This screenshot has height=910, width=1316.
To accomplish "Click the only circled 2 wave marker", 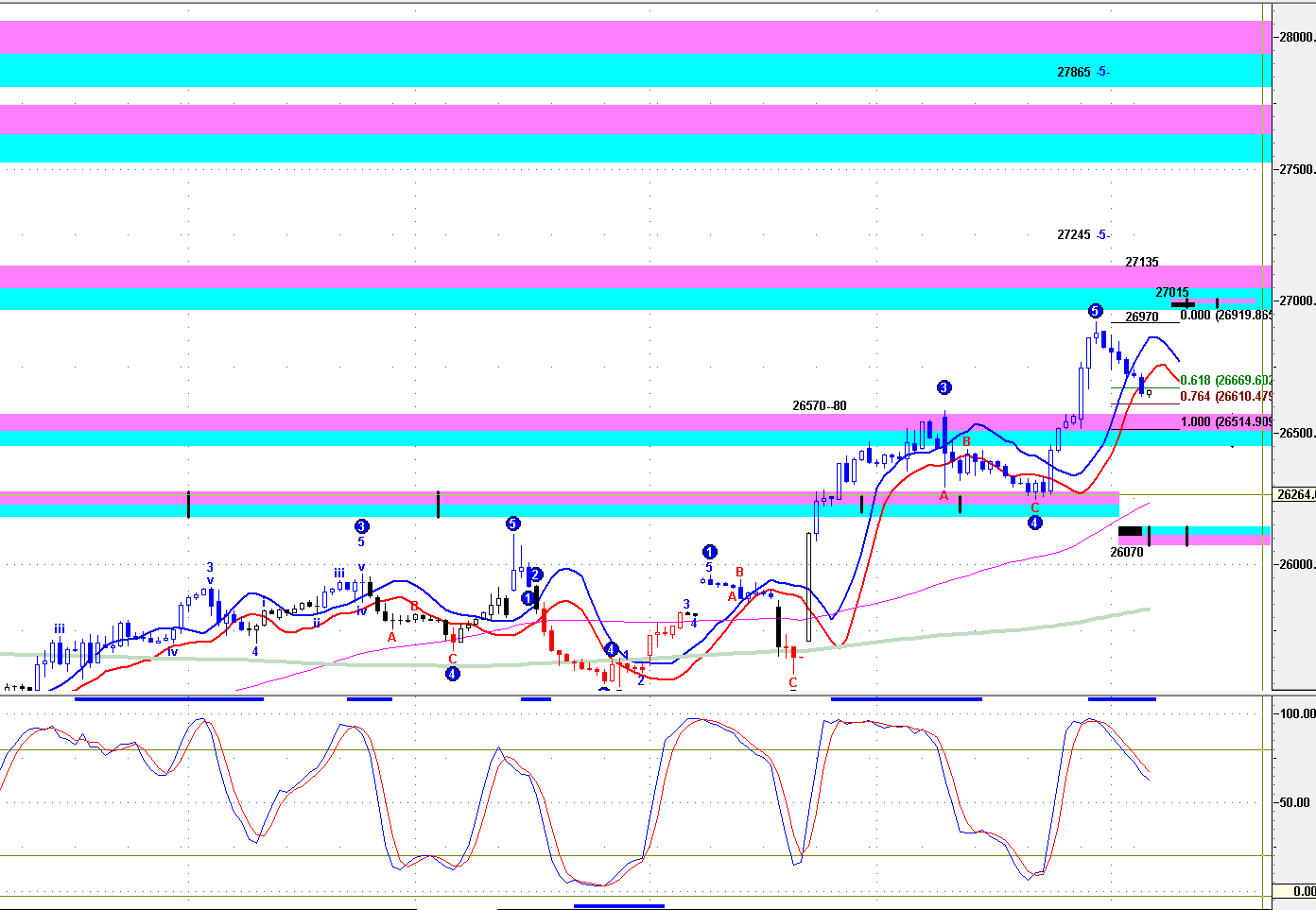I will [535, 575].
